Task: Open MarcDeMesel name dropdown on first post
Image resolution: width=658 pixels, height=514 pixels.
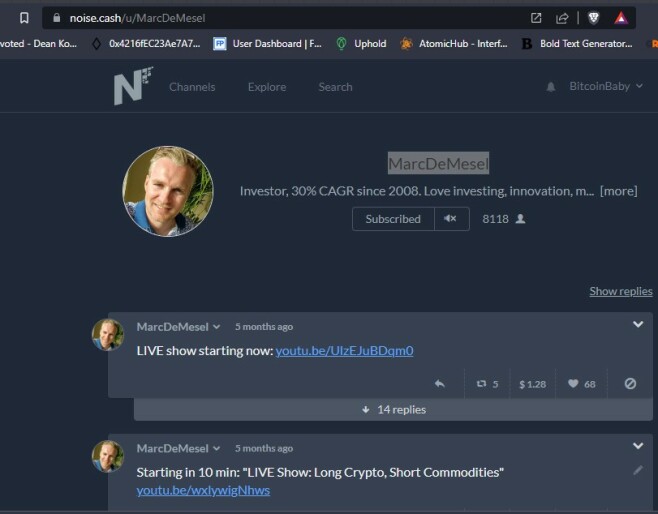Action: tap(178, 326)
